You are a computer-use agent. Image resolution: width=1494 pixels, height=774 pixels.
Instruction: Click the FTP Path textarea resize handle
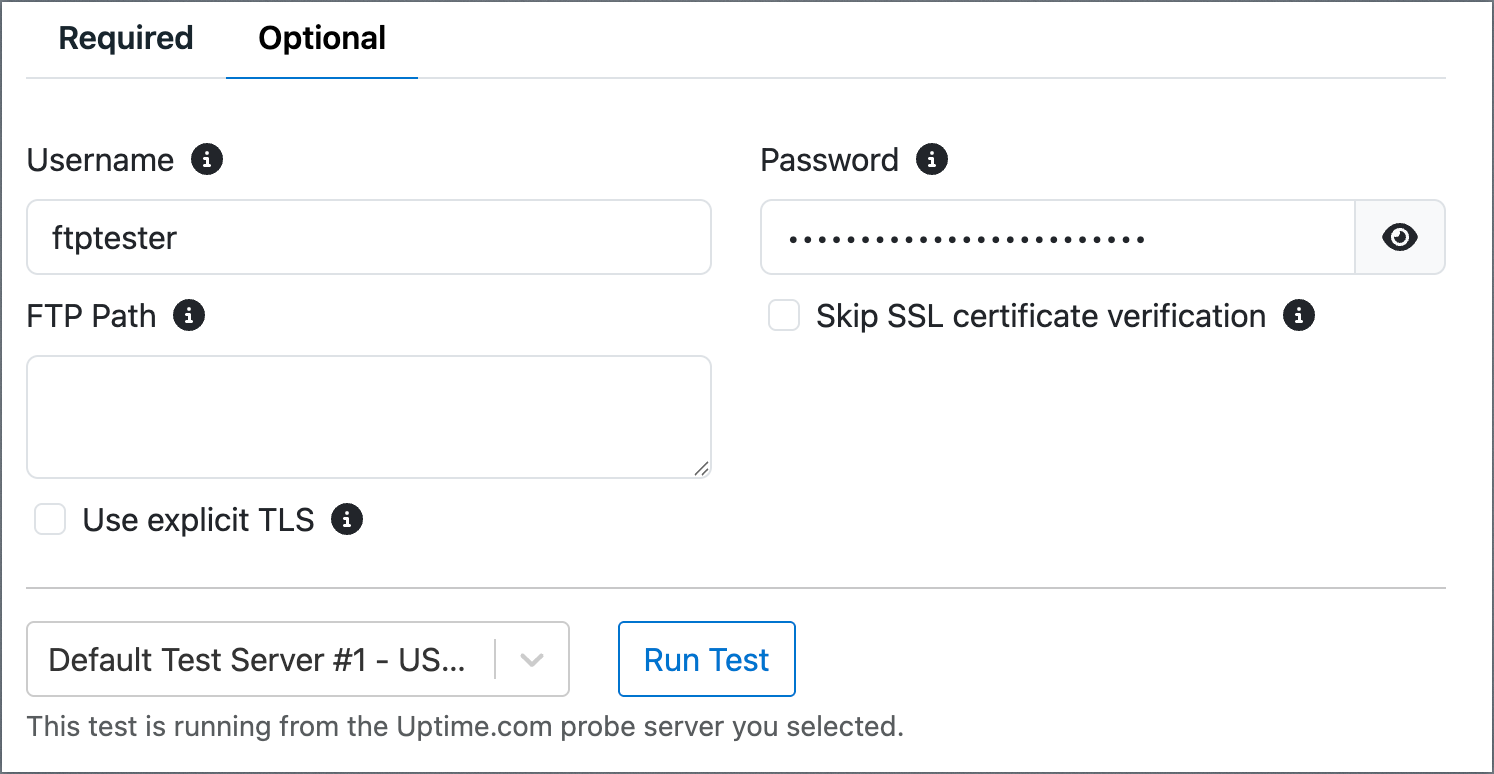(x=701, y=468)
